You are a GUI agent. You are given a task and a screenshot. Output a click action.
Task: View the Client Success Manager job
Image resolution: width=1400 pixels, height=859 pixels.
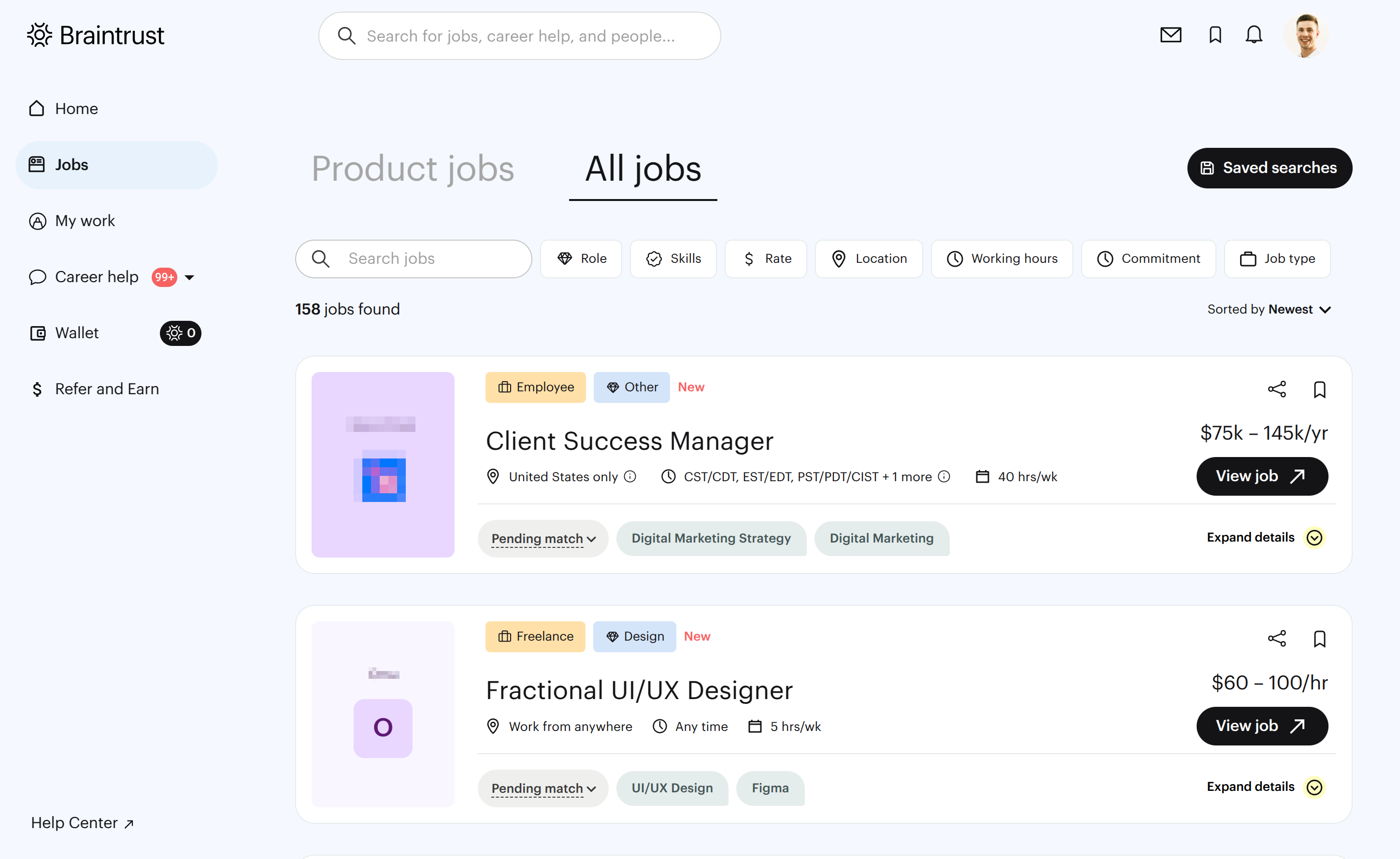tap(1262, 476)
